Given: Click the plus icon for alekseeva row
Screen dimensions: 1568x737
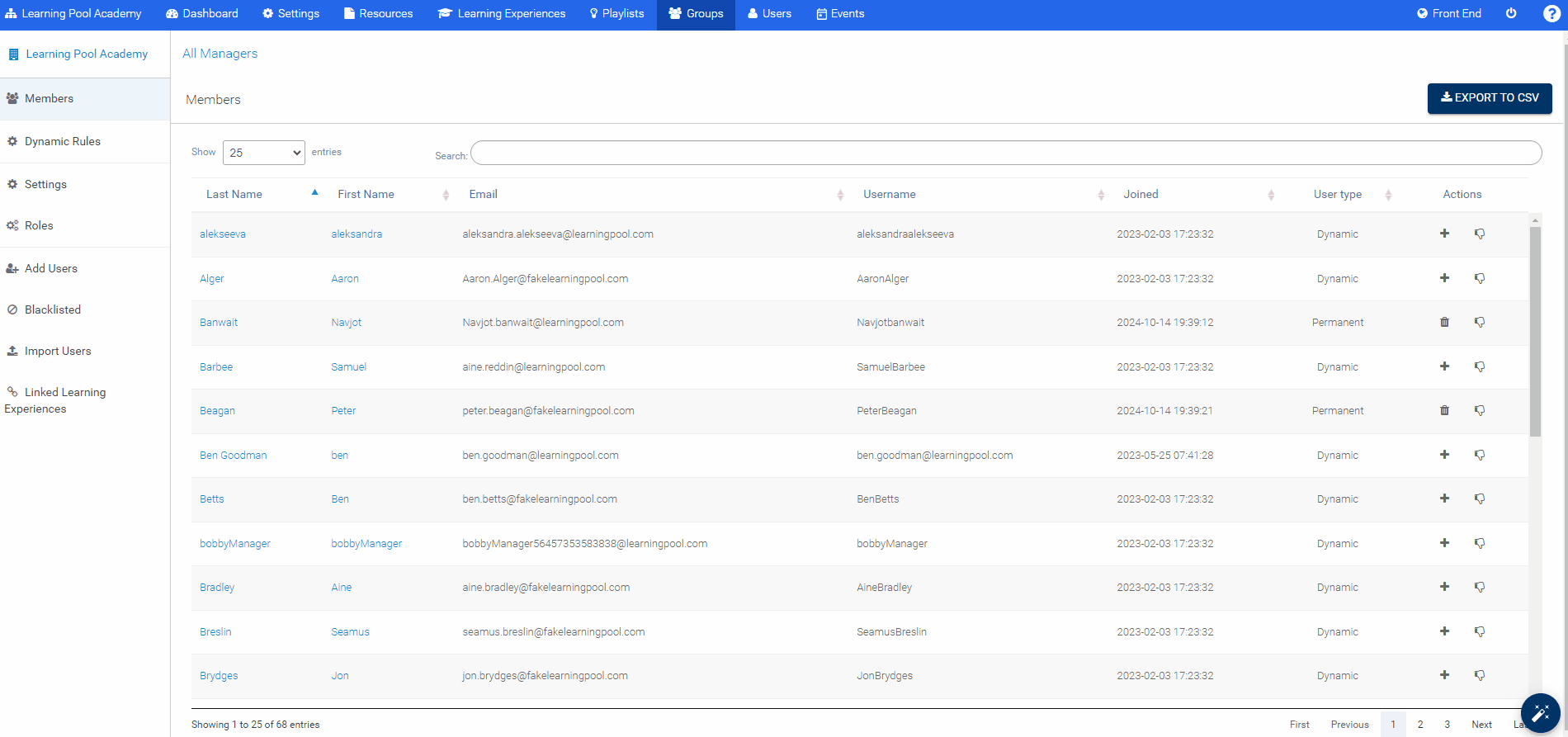Looking at the screenshot, I should click(1444, 234).
